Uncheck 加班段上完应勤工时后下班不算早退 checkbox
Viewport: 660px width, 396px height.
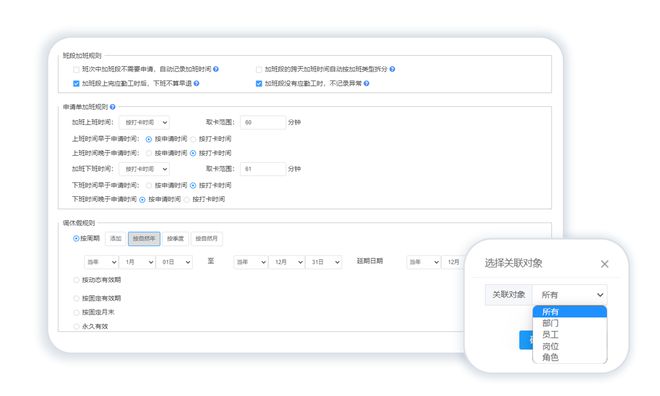coord(76,84)
